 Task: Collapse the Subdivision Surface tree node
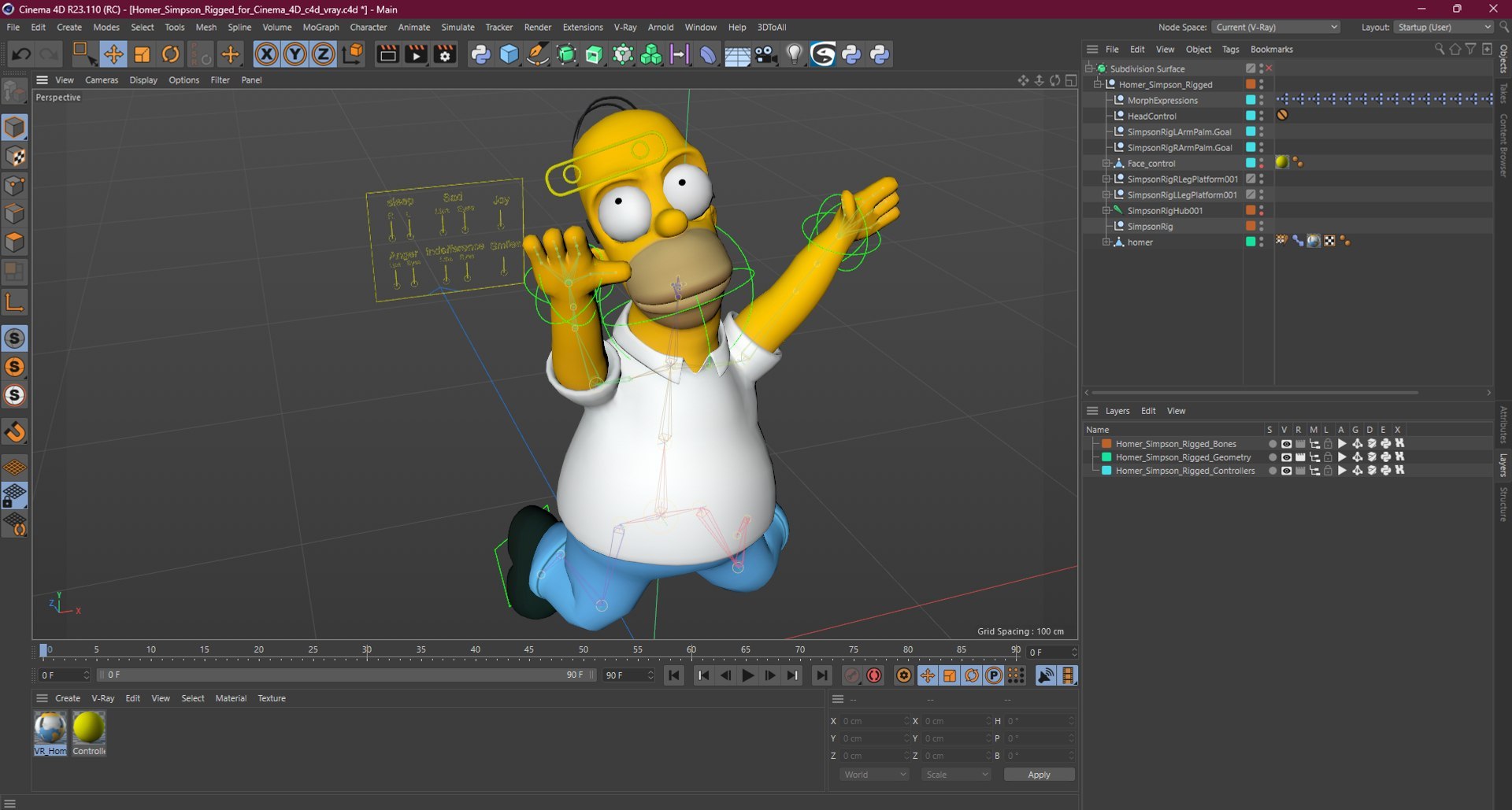pyautogui.click(x=1089, y=68)
